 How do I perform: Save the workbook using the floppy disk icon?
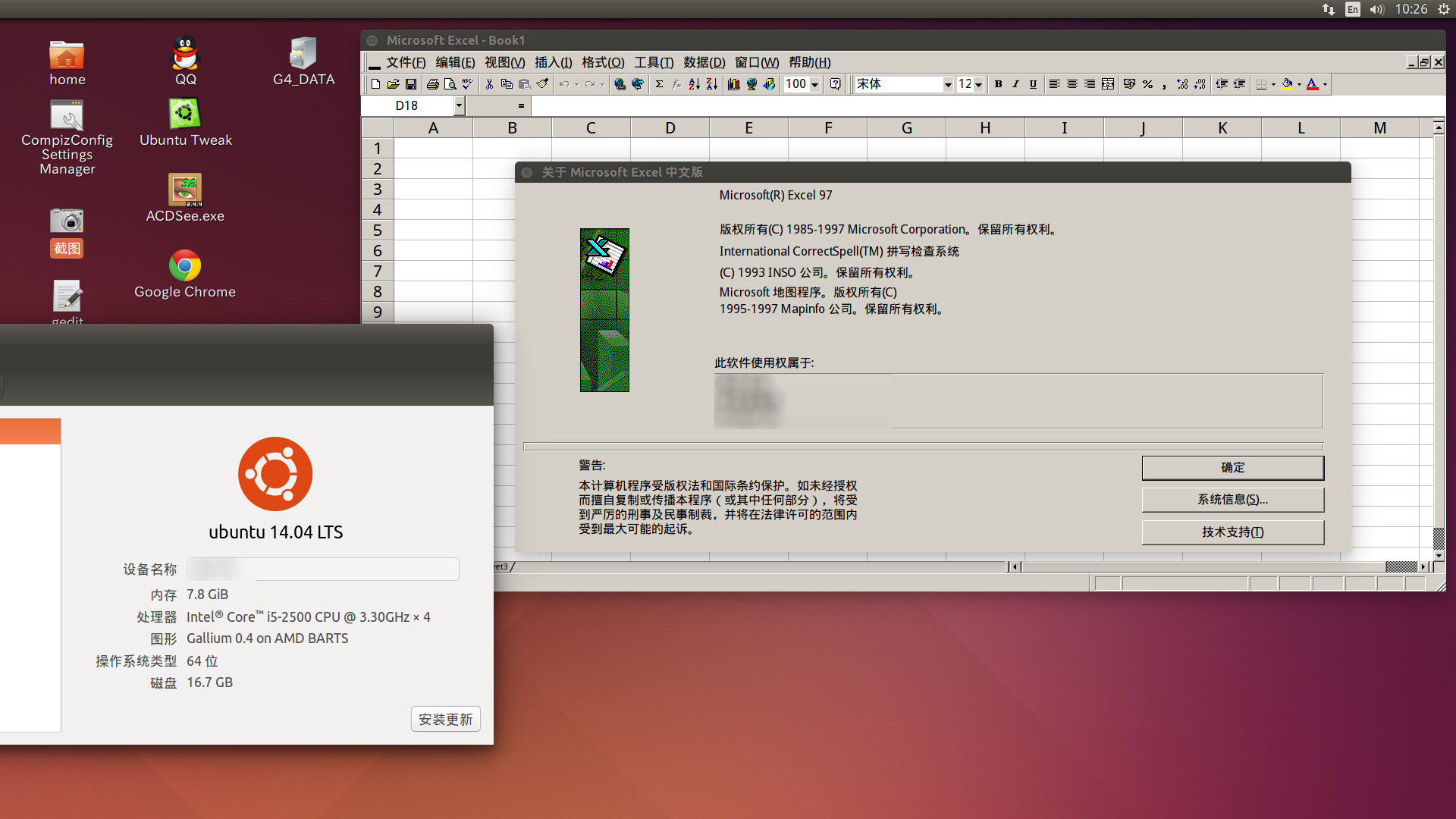(411, 84)
